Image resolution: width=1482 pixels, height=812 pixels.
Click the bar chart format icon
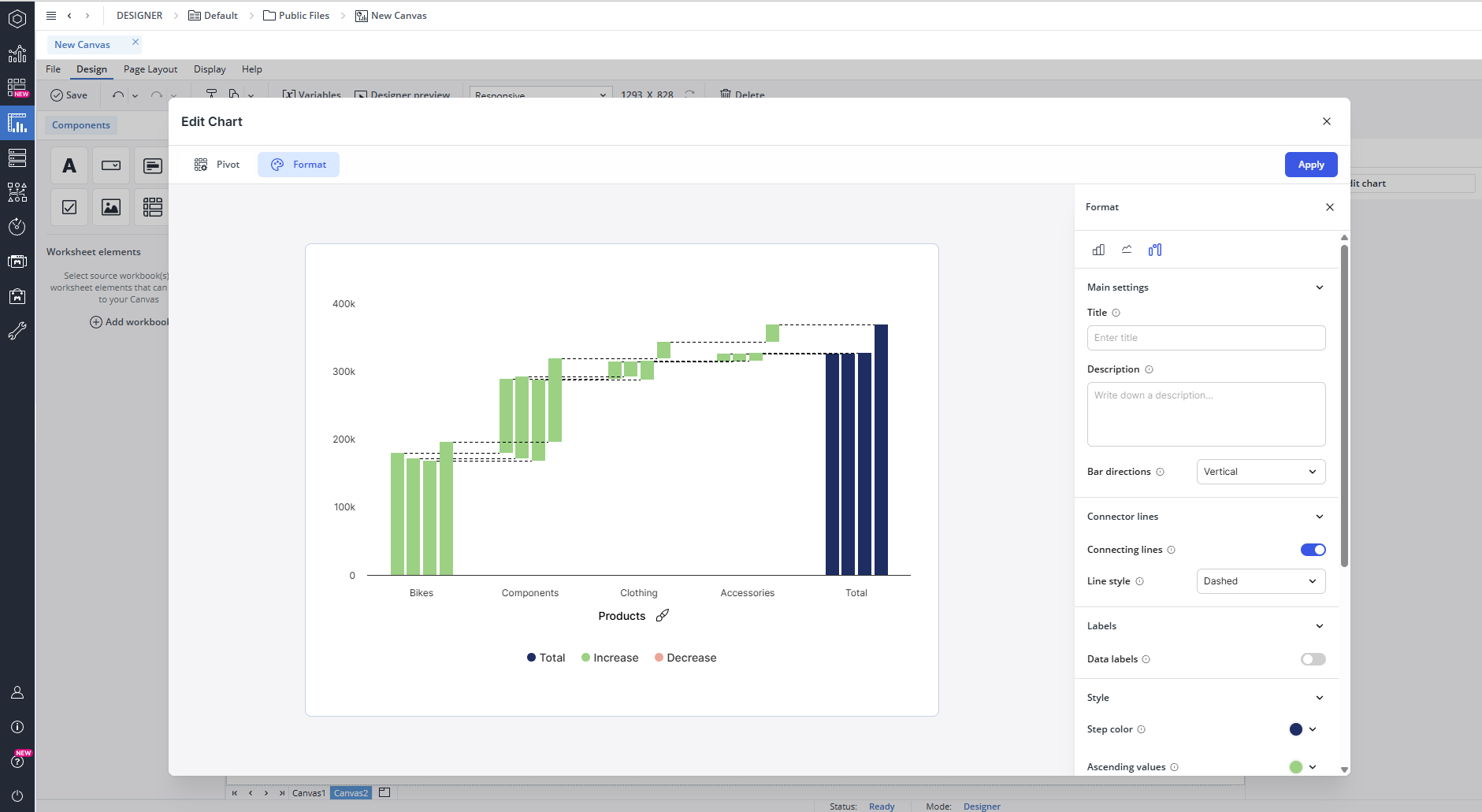pyautogui.click(x=1098, y=250)
